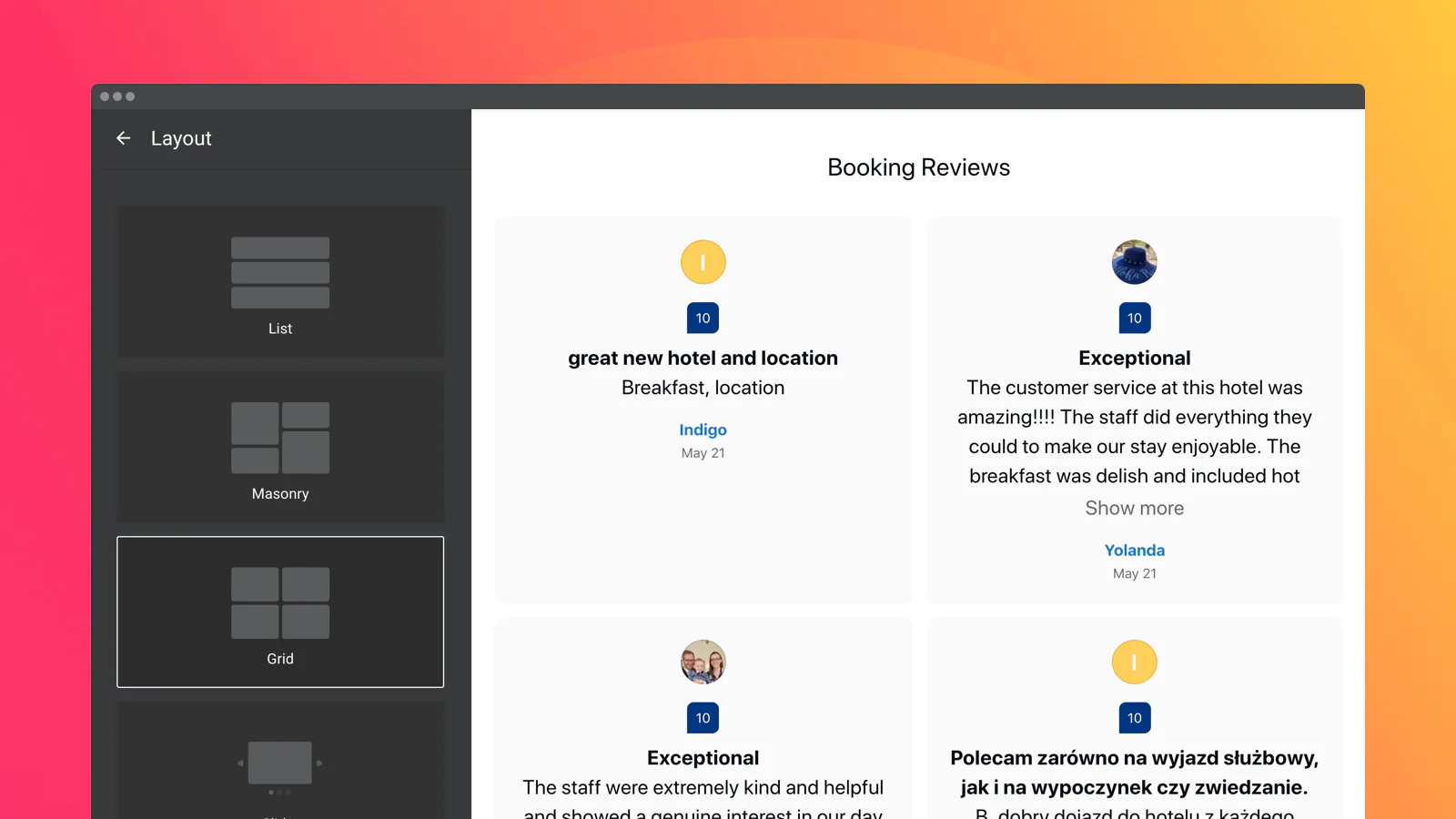The height and width of the screenshot is (819, 1456).
Task: Choose the Masonry layout option
Action: click(280, 447)
